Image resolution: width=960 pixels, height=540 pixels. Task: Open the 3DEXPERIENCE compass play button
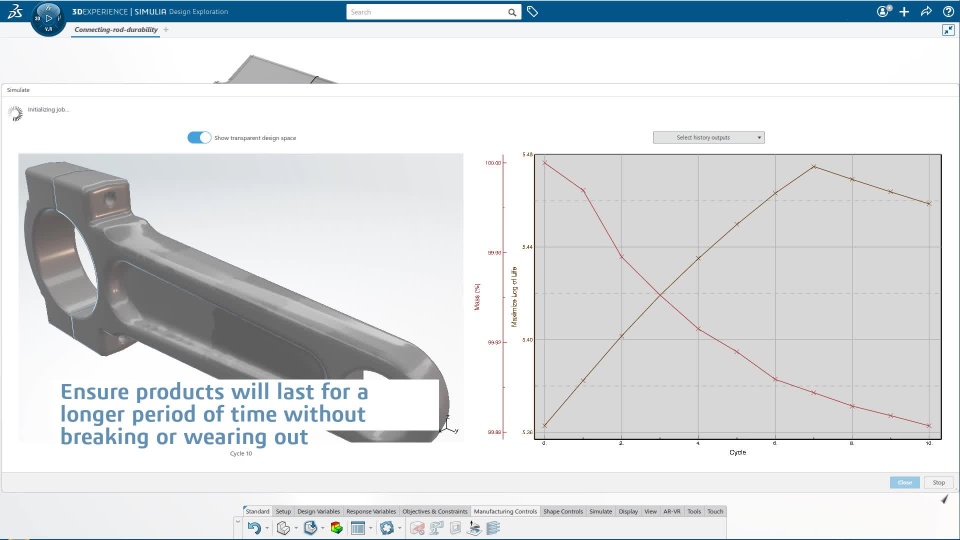coord(48,18)
